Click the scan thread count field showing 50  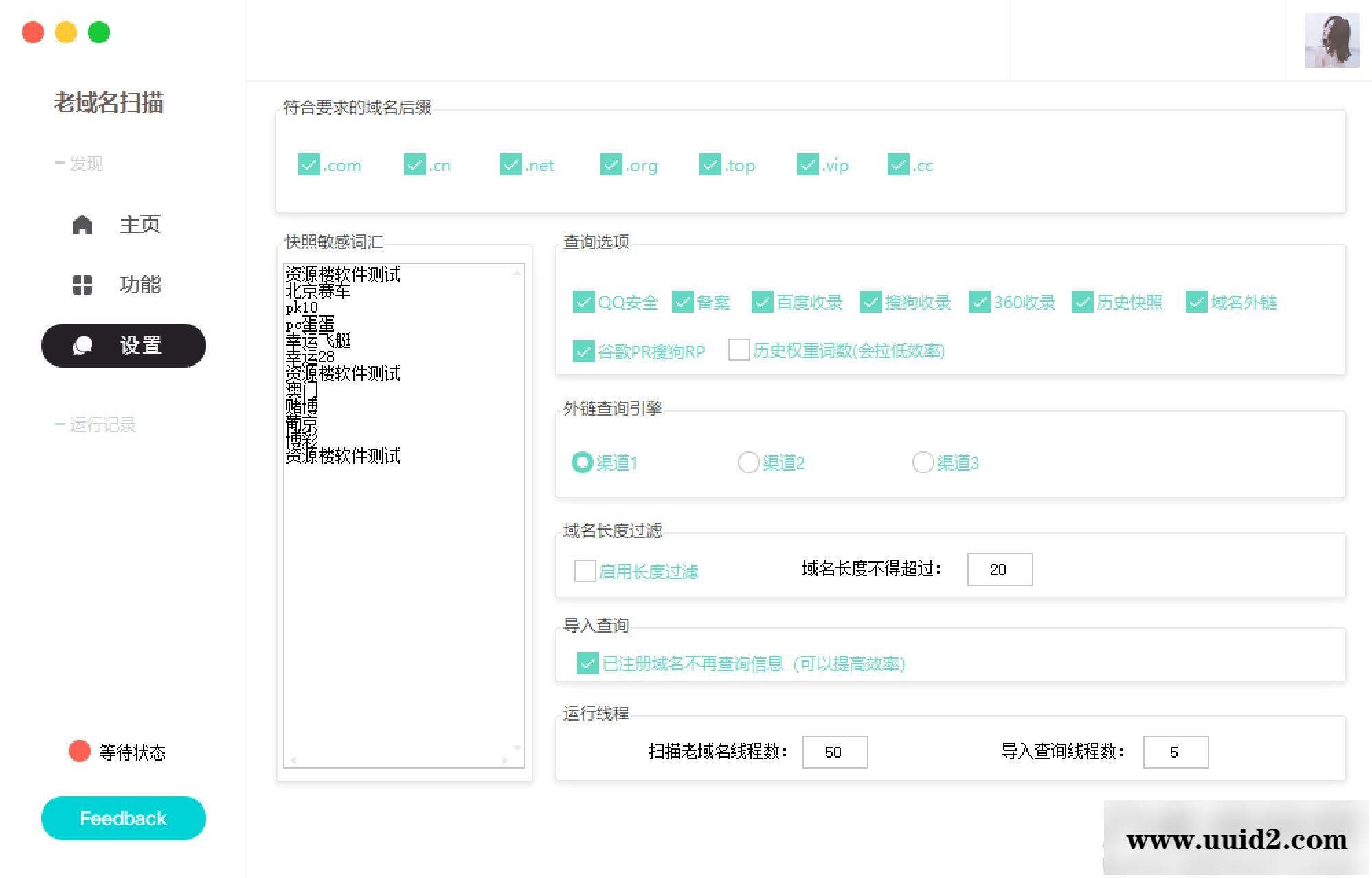coord(835,752)
